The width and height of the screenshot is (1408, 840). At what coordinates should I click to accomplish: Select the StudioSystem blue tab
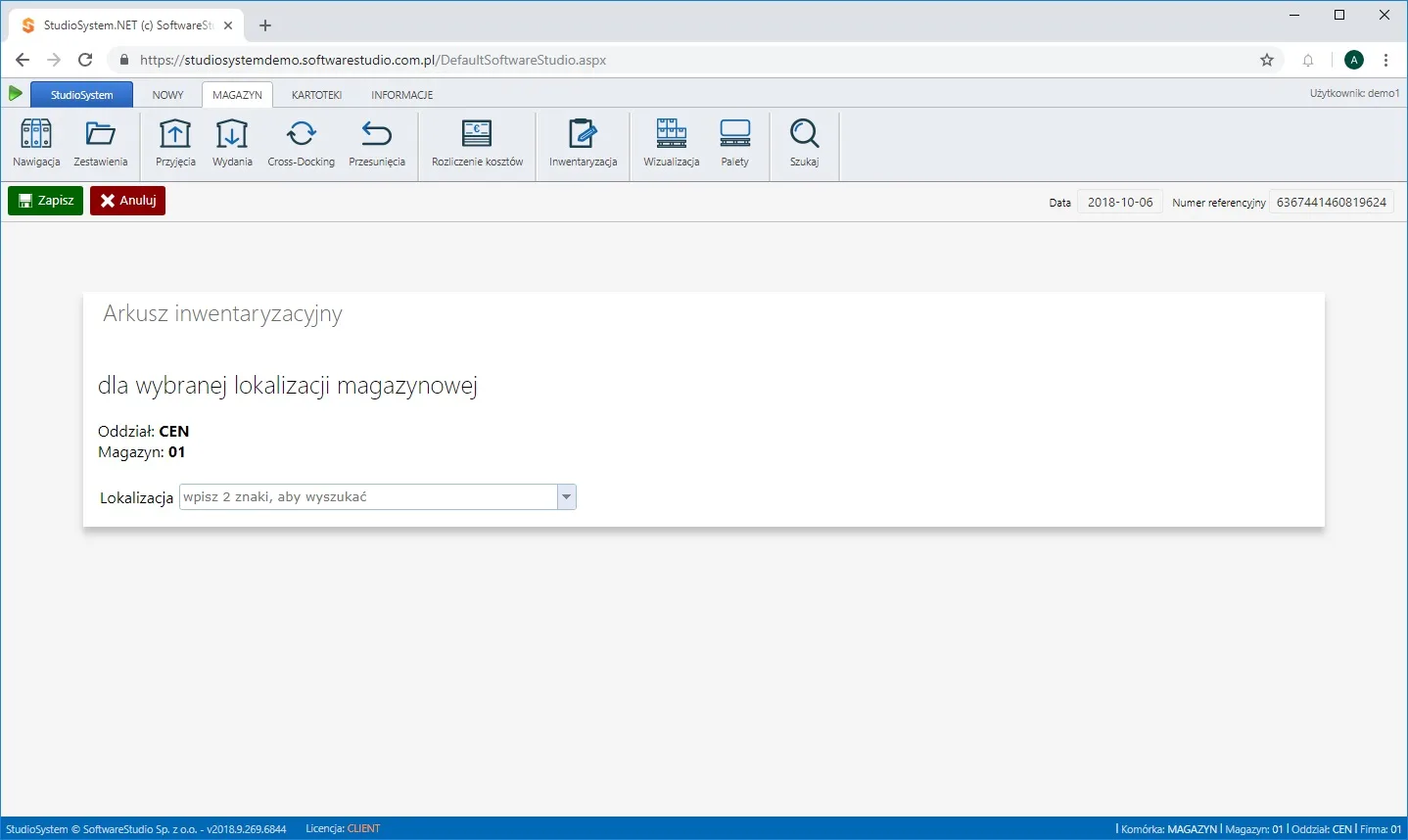point(82,95)
